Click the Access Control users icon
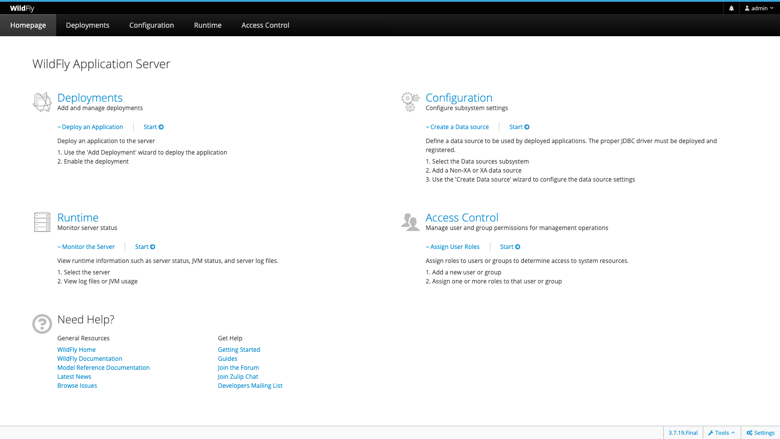Viewport: 780px width, 439px height. (x=410, y=222)
